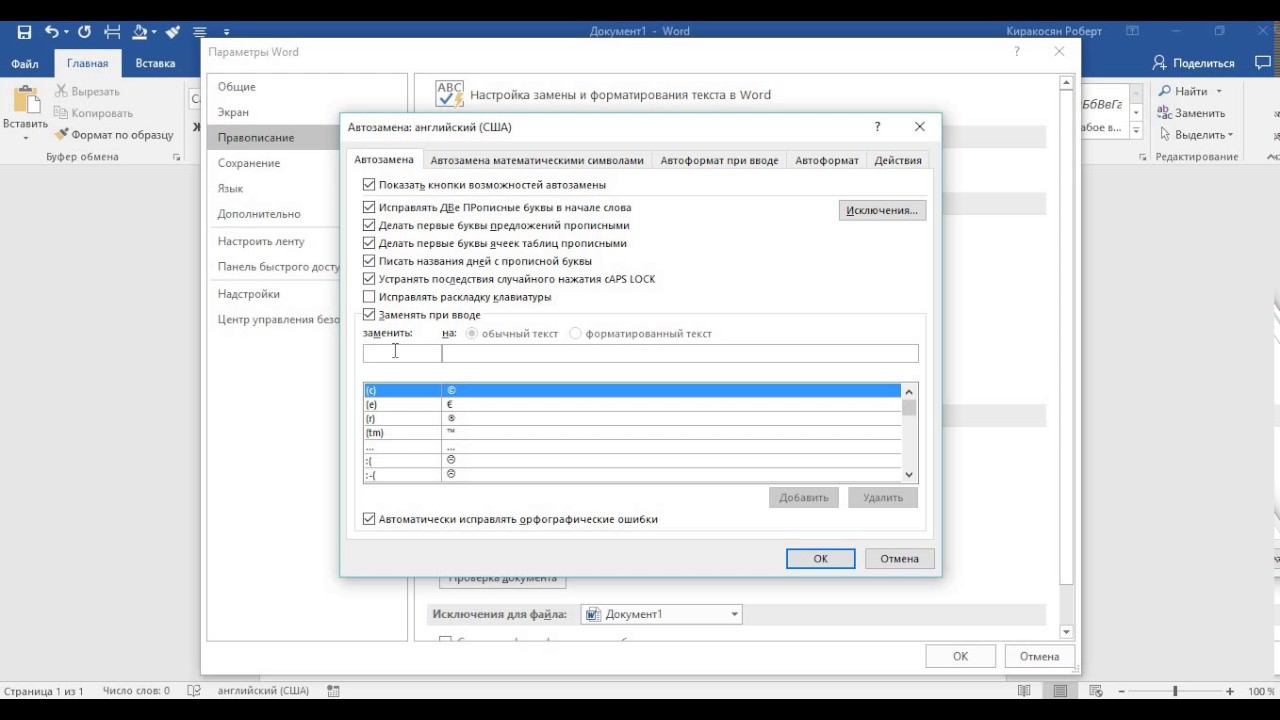Click the Копировать icon in the ribbon
Screen dimensions: 1280x720
(61, 113)
